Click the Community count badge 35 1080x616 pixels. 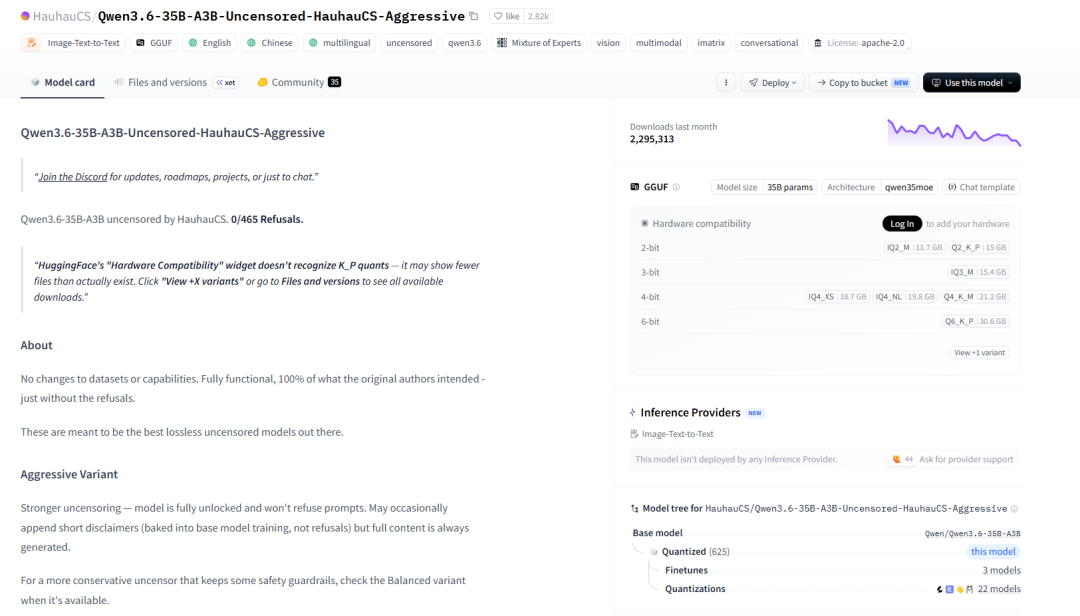[335, 82]
